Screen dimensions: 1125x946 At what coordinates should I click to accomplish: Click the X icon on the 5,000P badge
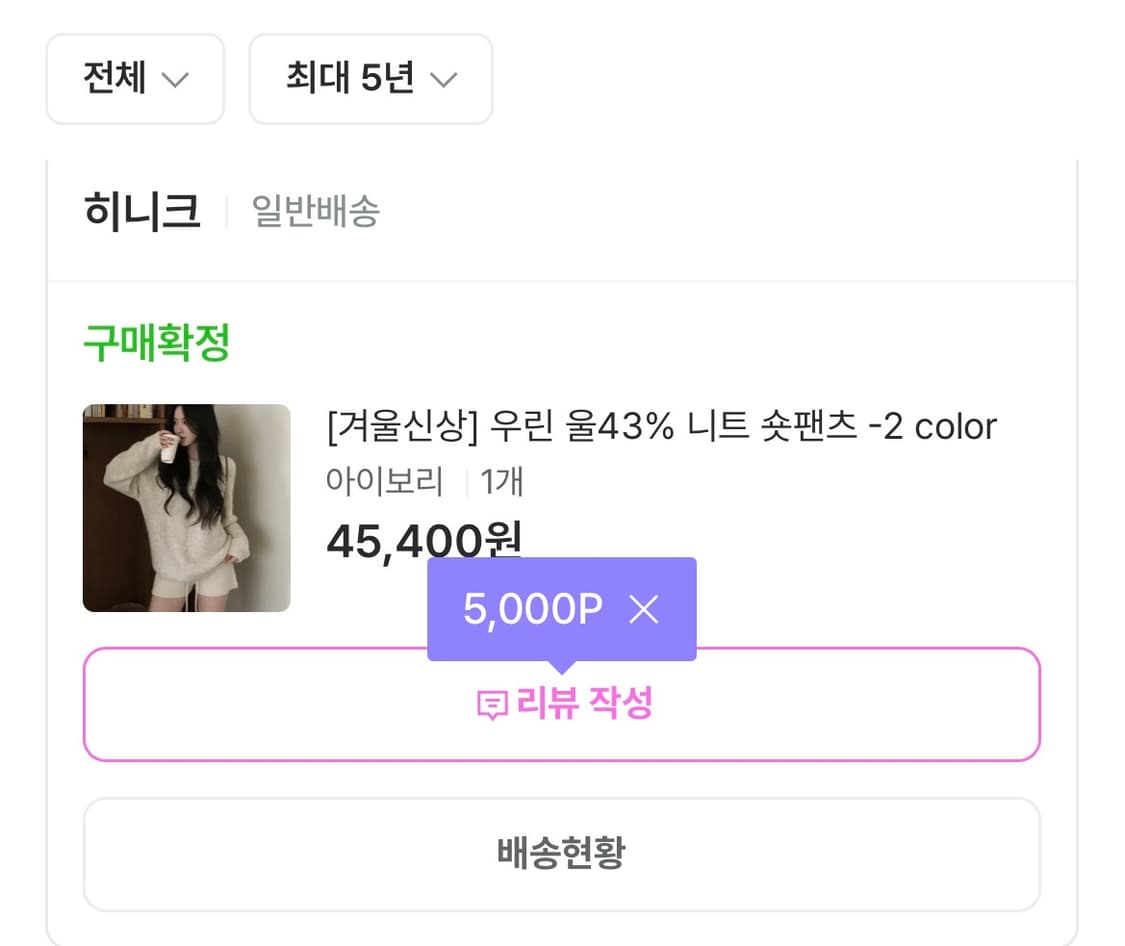coord(645,609)
